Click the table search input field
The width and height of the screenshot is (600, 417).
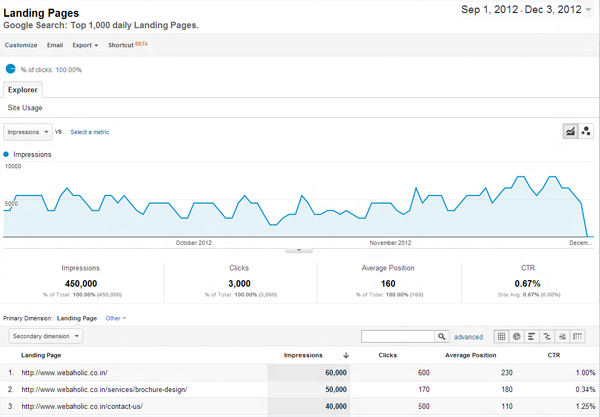398,337
